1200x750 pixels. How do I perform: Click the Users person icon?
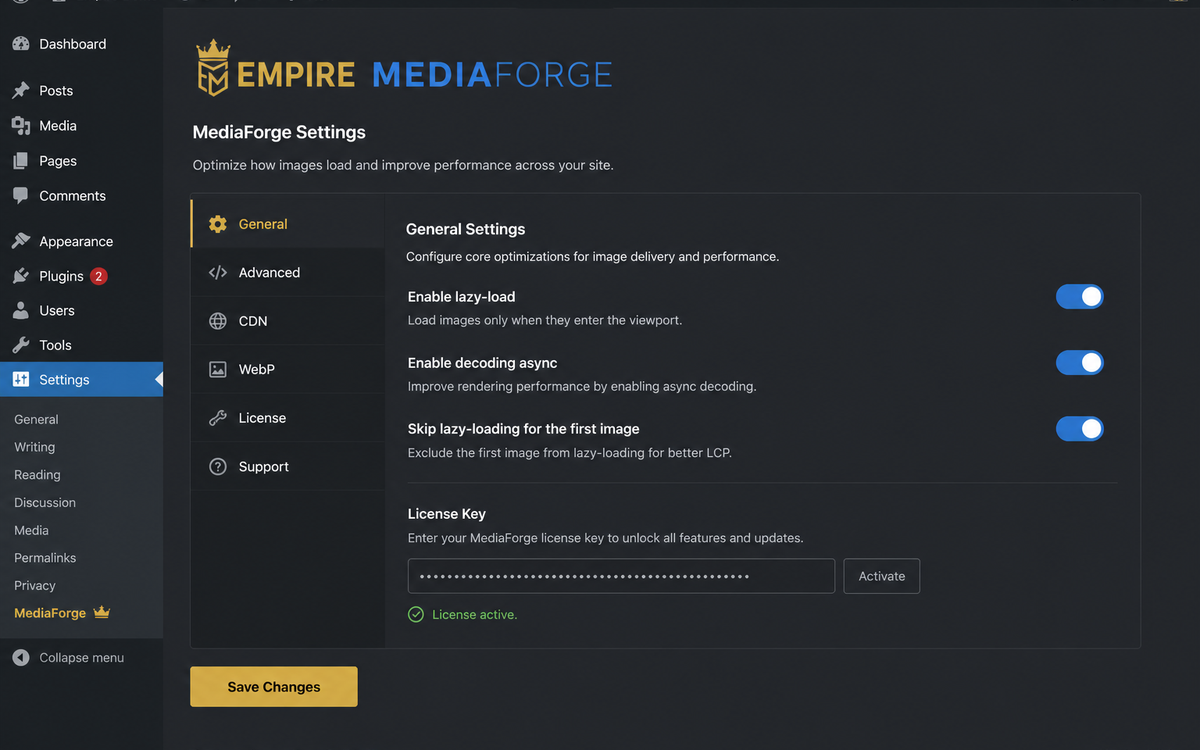click(20, 311)
